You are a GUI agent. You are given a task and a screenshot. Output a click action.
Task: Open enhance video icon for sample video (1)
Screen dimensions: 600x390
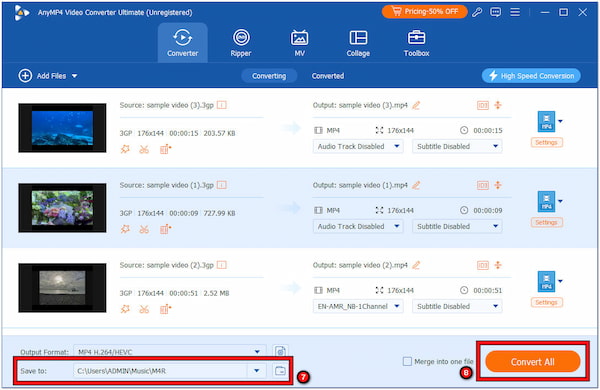pyautogui.click(x=165, y=229)
